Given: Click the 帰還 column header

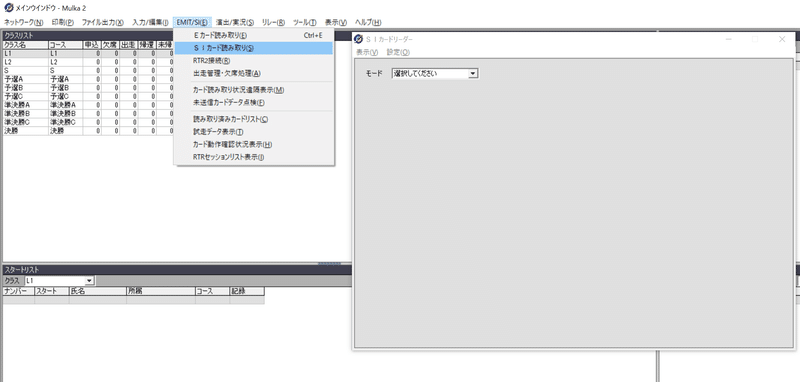Looking at the screenshot, I should pos(147,45).
